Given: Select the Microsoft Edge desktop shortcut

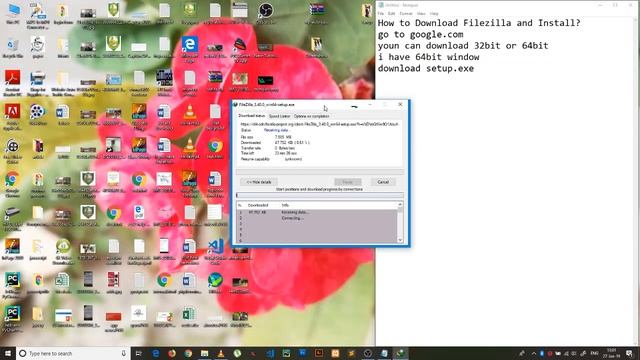Looking at the screenshot, I should (189, 49).
